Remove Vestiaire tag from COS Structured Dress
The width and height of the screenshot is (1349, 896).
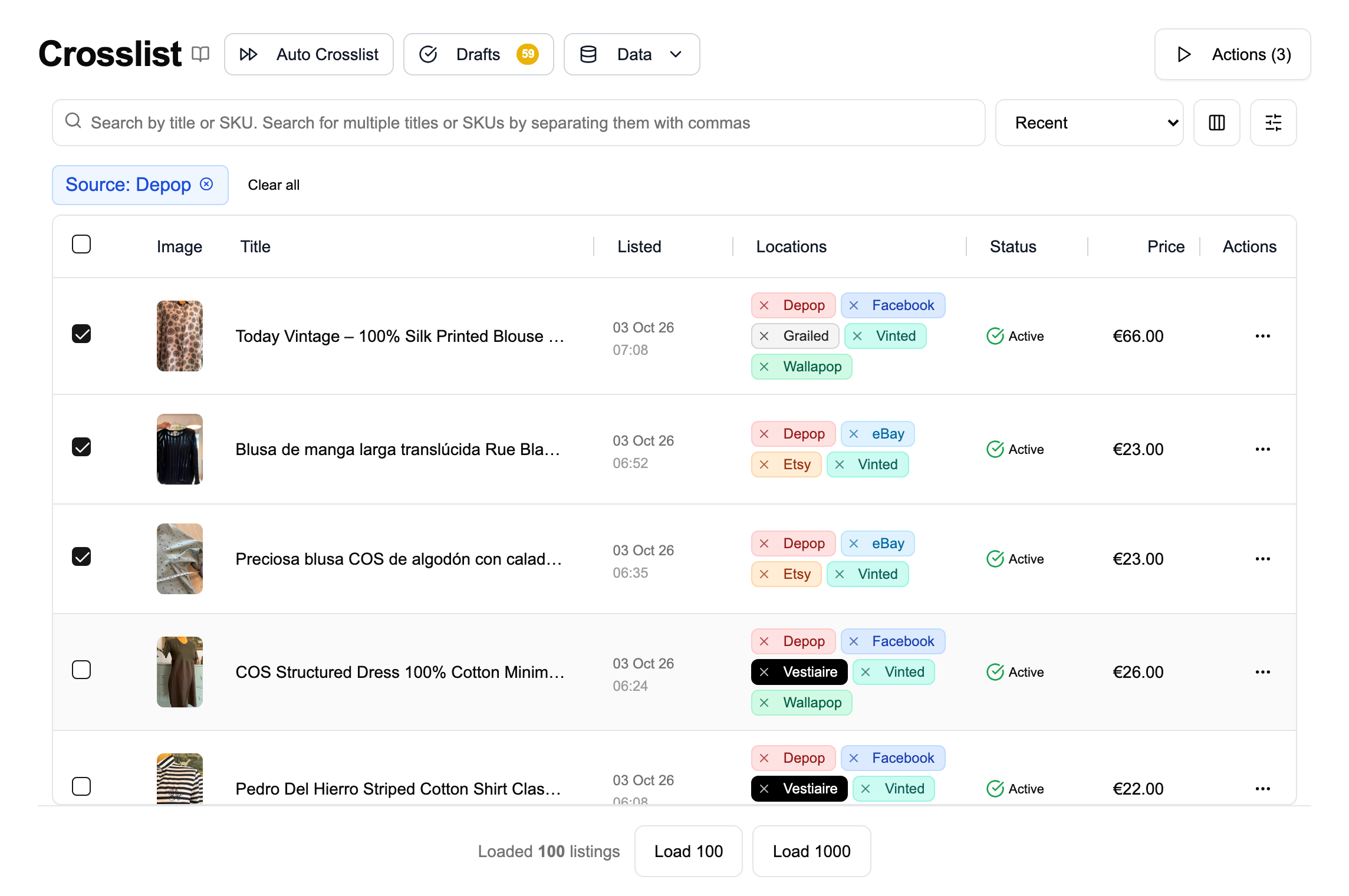coord(764,672)
